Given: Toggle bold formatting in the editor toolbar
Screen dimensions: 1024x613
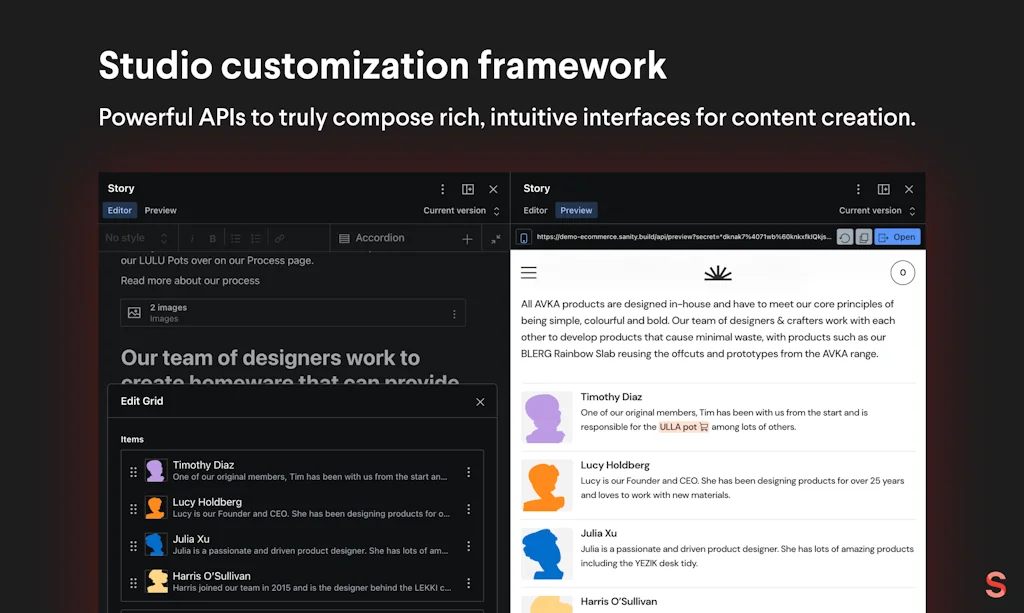Looking at the screenshot, I should click(x=212, y=237).
